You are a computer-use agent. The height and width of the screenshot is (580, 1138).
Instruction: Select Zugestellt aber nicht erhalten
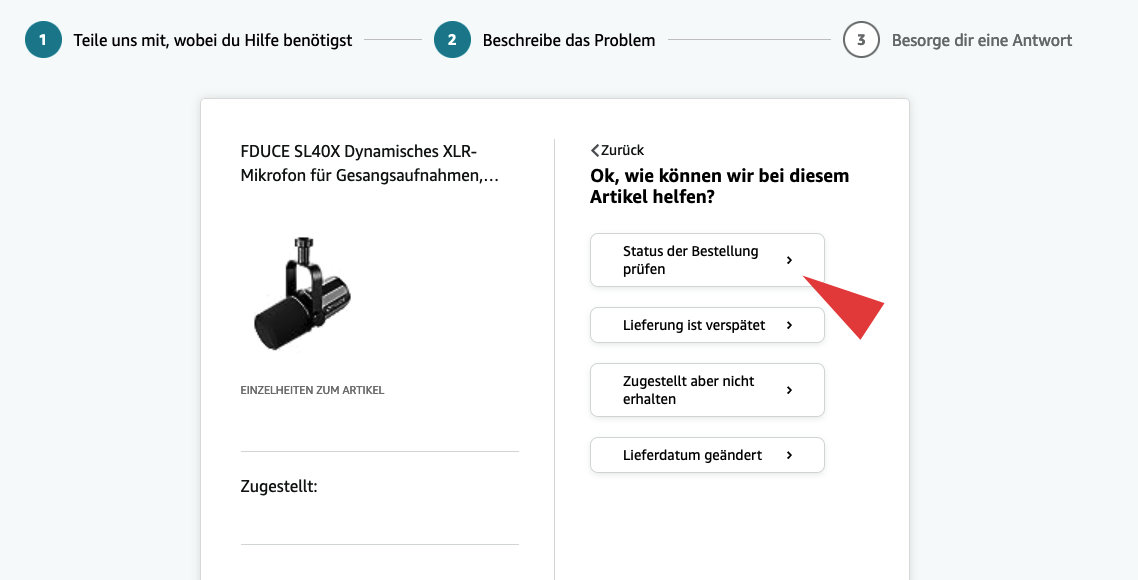click(688, 390)
